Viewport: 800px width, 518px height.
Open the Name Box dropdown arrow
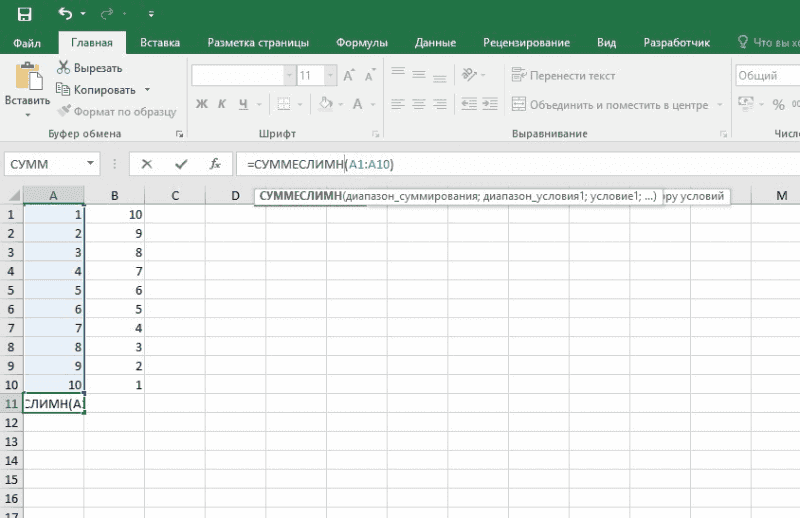click(91, 164)
